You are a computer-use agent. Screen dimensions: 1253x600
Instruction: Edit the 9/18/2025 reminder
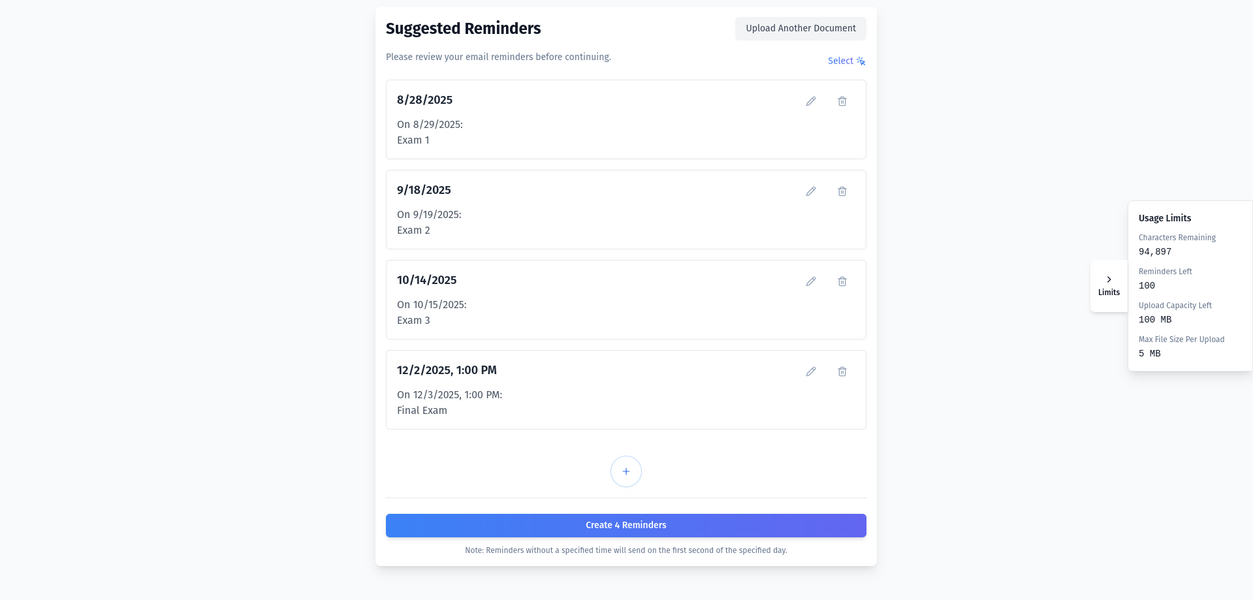pos(810,191)
